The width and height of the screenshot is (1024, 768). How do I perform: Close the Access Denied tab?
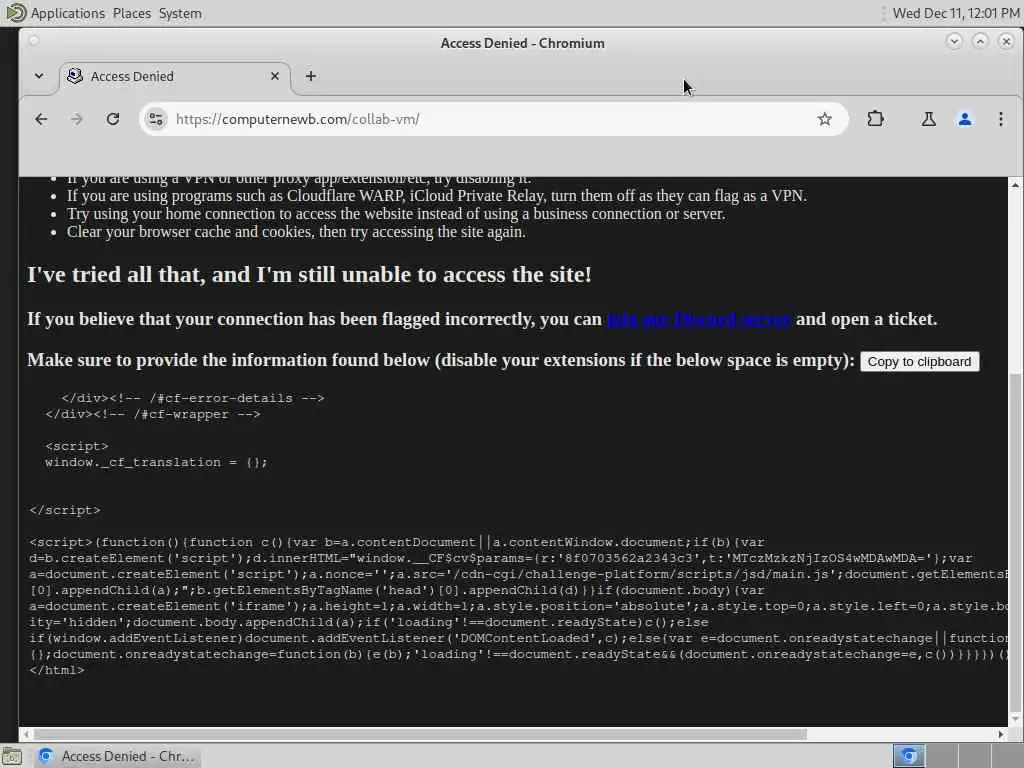(275, 76)
